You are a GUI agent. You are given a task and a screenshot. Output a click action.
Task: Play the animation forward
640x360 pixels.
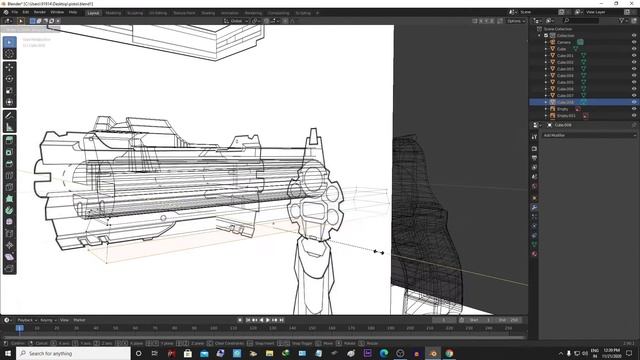pos(268,320)
